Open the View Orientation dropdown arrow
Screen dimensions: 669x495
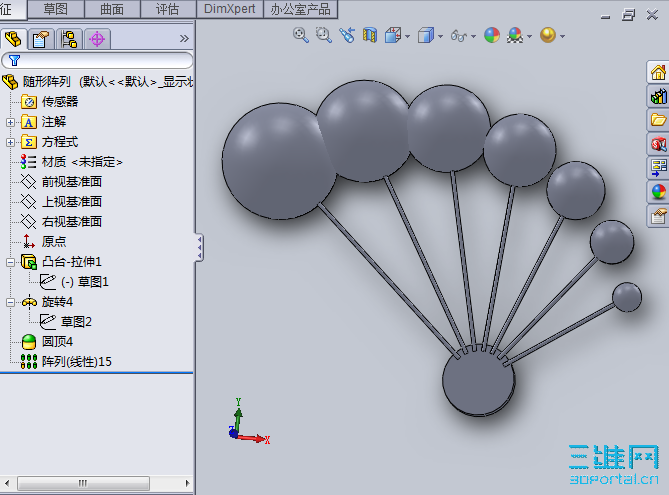(407, 37)
